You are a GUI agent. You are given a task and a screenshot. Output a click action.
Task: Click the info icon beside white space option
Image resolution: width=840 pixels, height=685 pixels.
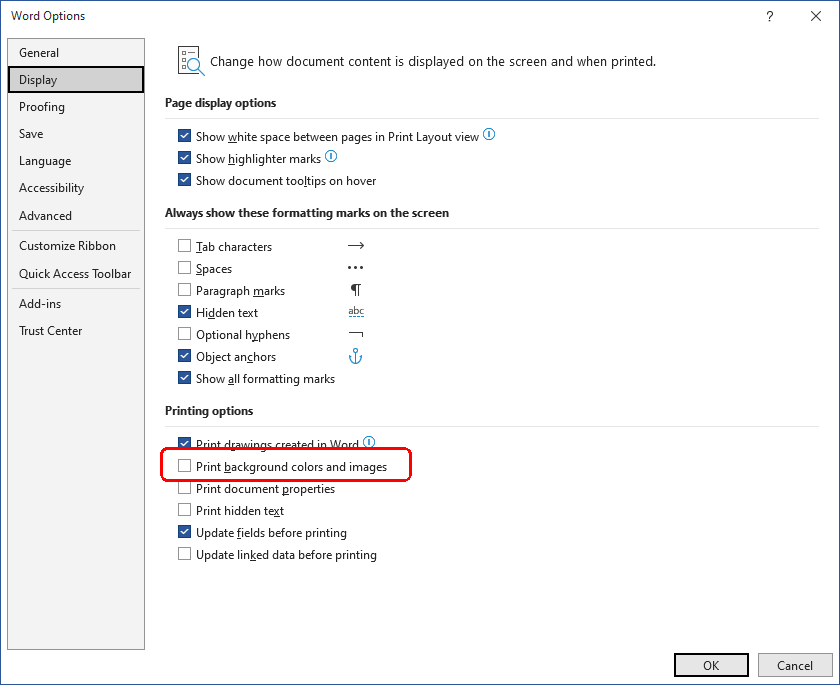489,134
